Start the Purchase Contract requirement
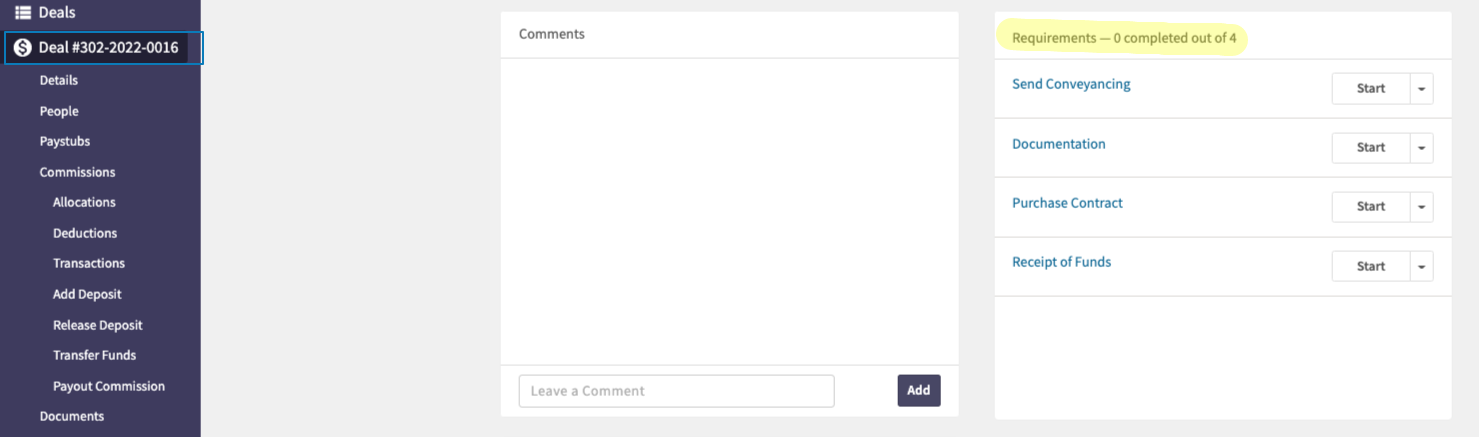The image size is (1479, 437). [x=1371, y=207]
